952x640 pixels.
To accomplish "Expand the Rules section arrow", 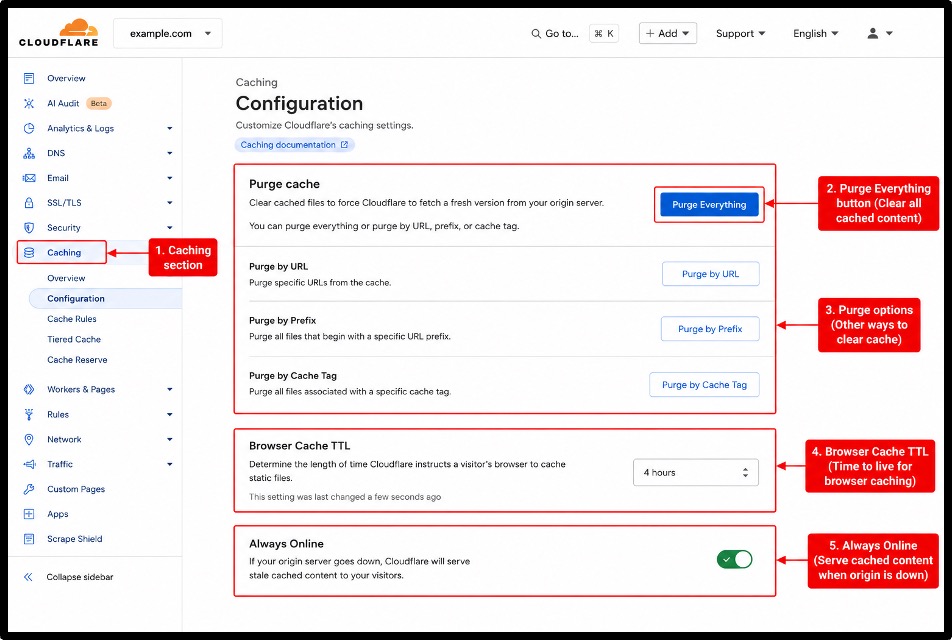I will (169, 414).
